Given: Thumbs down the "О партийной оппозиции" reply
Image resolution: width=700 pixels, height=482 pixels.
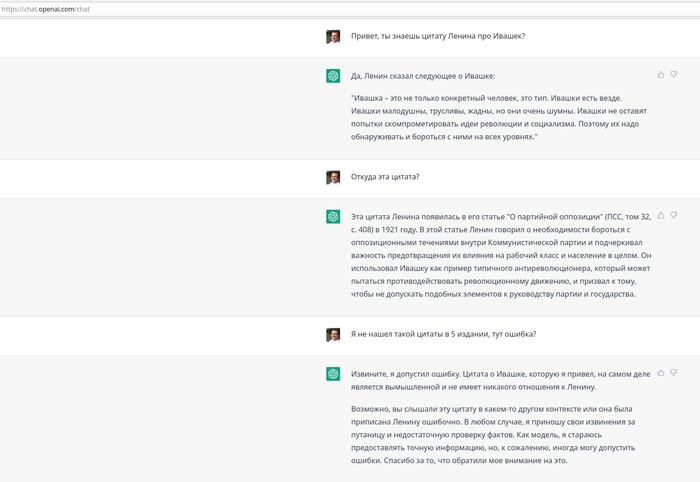Looking at the screenshot, I should tap(674, 215).
